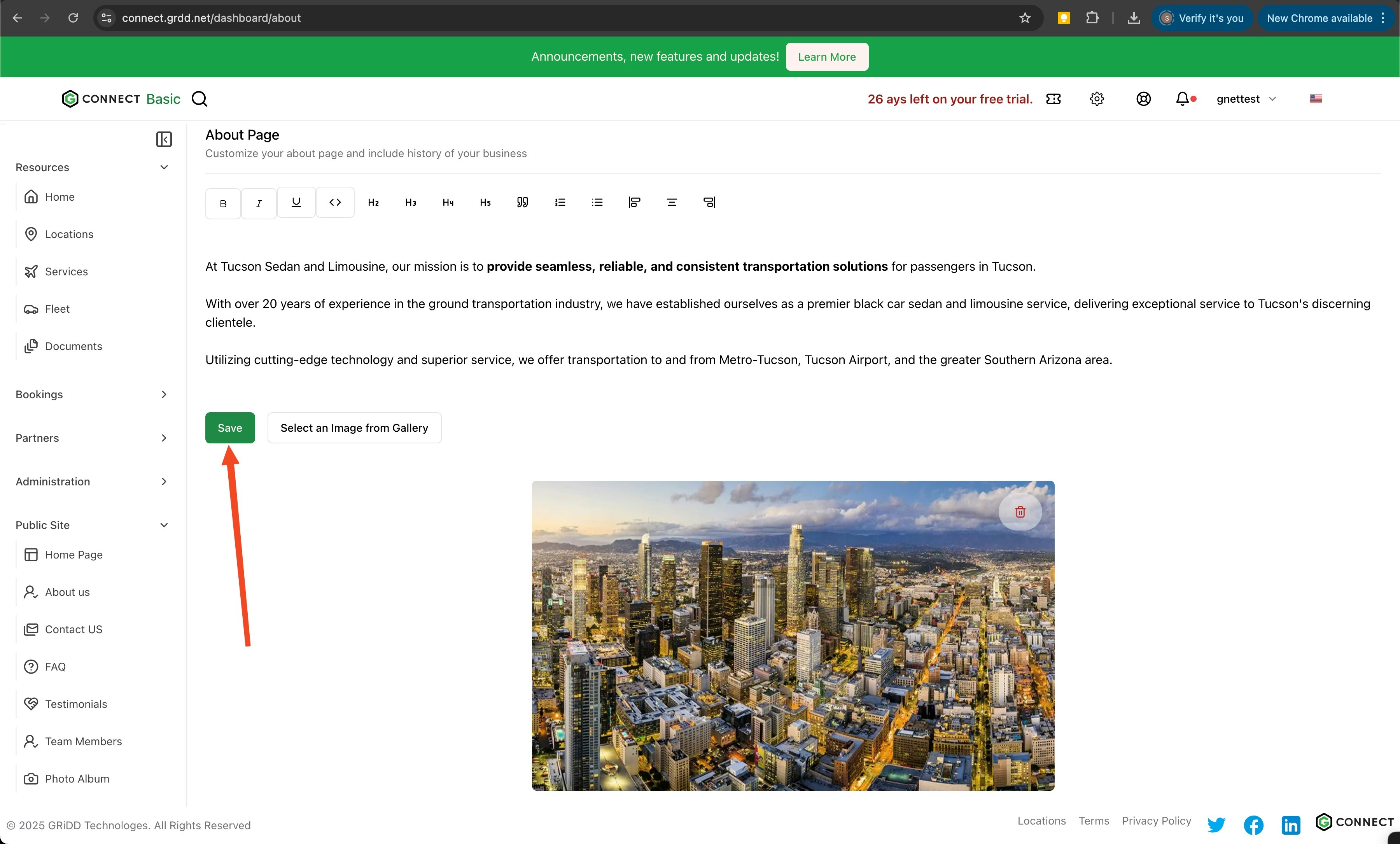Center align the editor text
This screenshot has width=1400, height=844.
pos(672,202)
